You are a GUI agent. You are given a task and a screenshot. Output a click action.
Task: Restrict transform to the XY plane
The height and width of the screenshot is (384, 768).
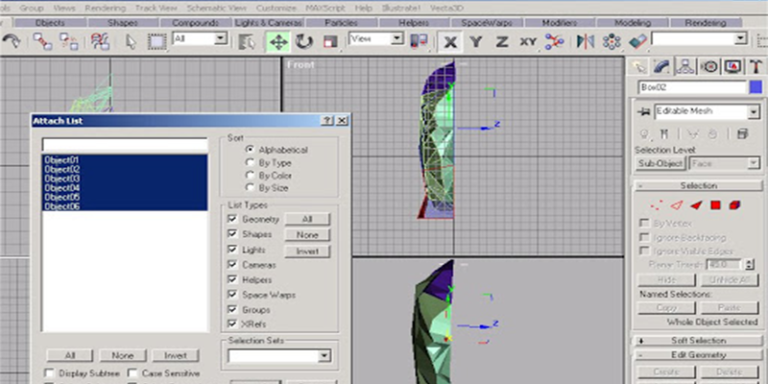528,42
